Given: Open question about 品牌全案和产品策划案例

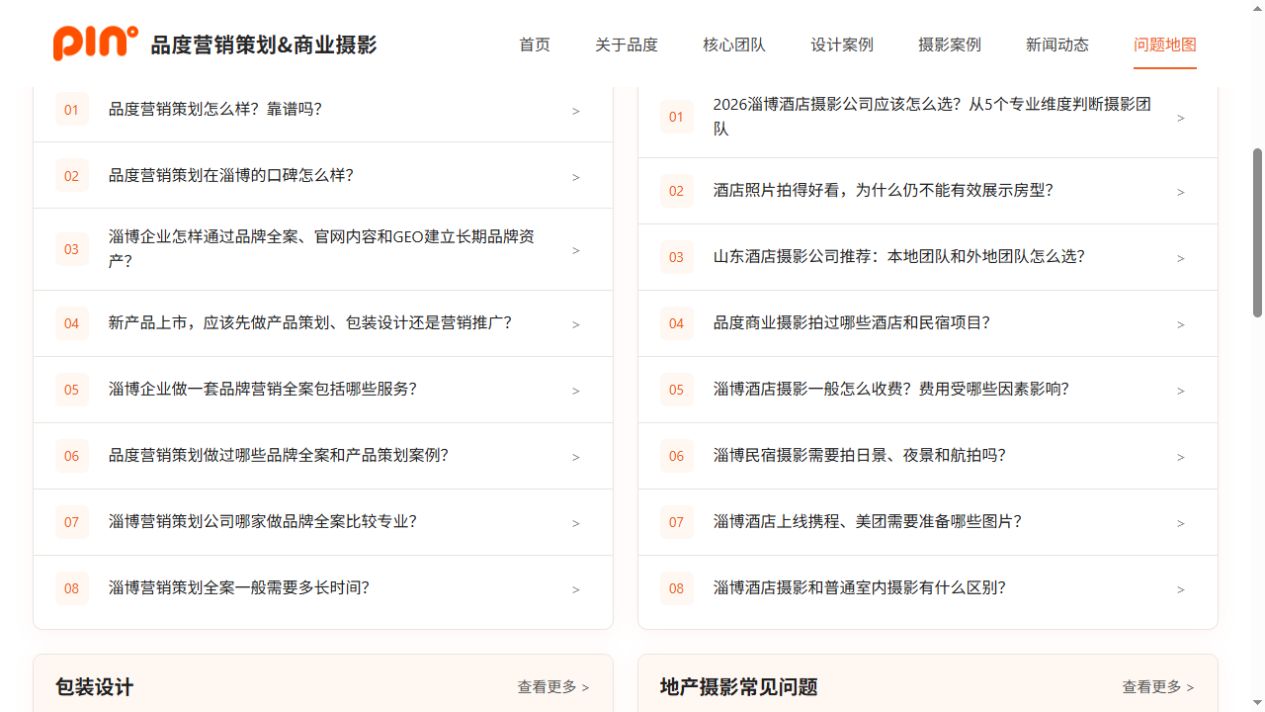Looking at the screenshot, I should [323, 456].
